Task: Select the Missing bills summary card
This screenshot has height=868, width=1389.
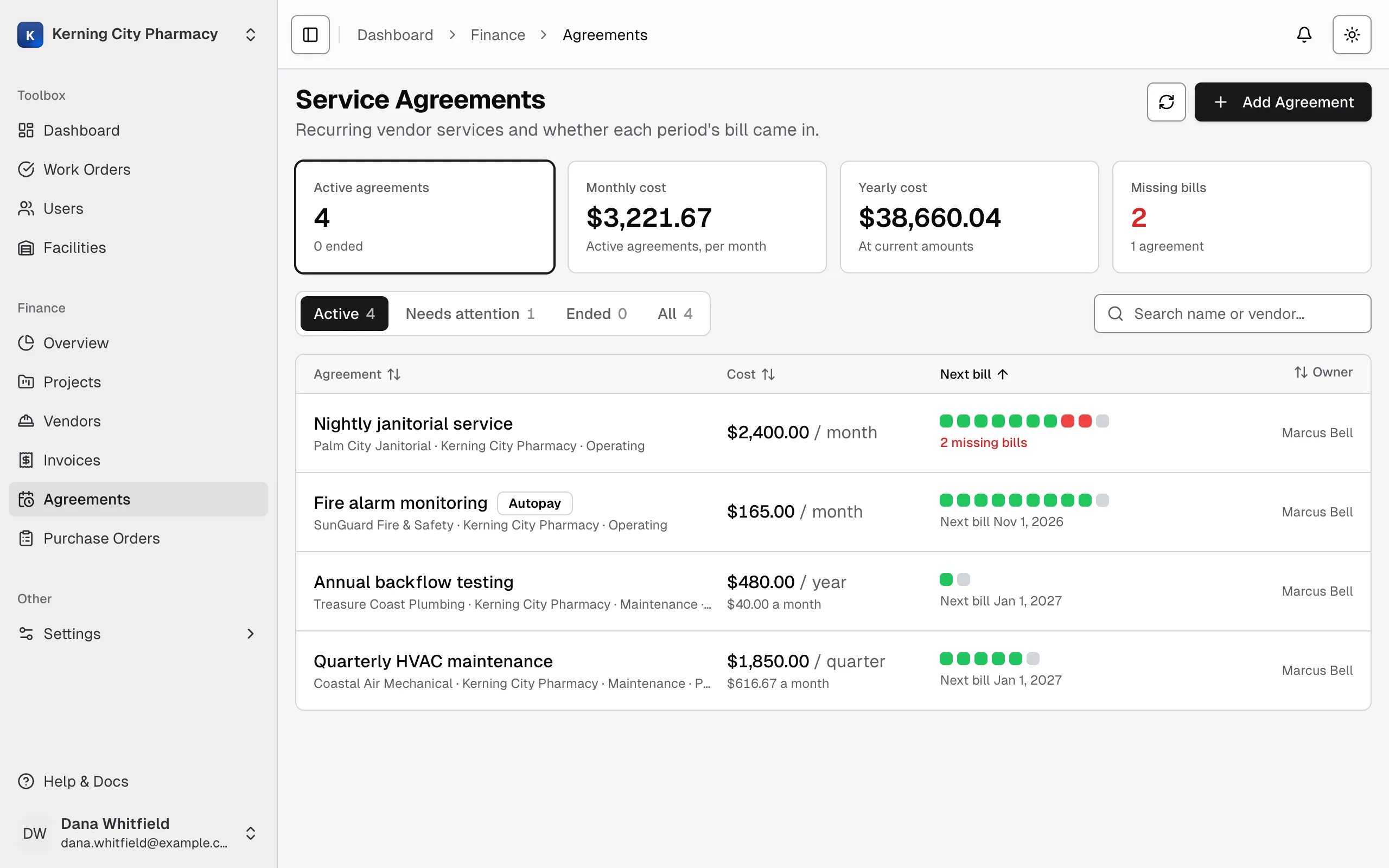Action: [1241, 217]
